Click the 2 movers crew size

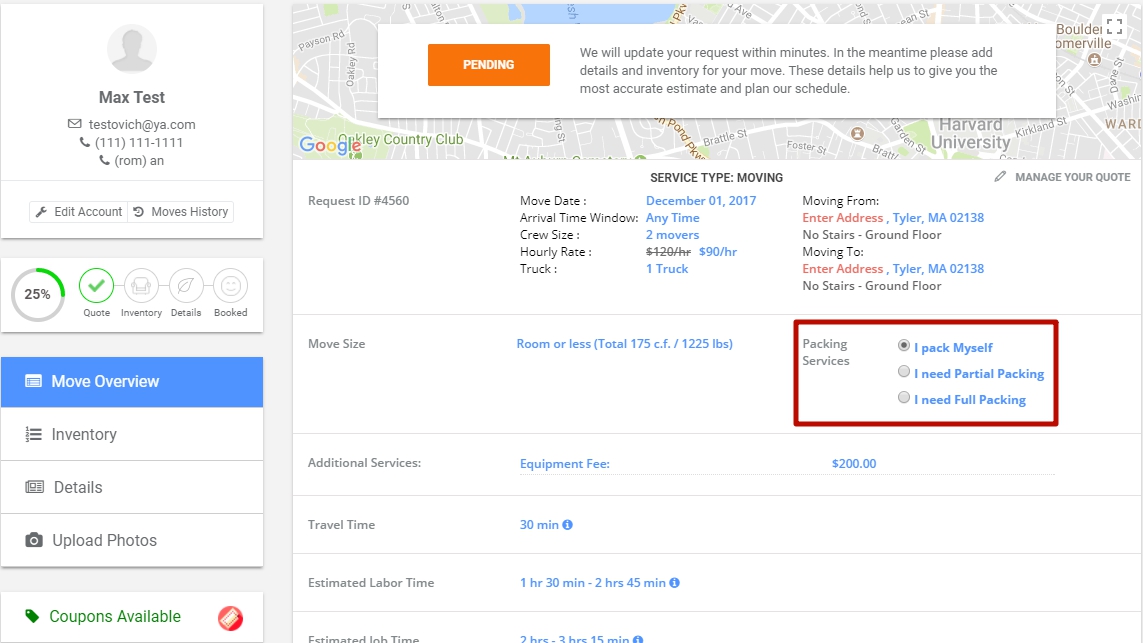tap(672, 235)
